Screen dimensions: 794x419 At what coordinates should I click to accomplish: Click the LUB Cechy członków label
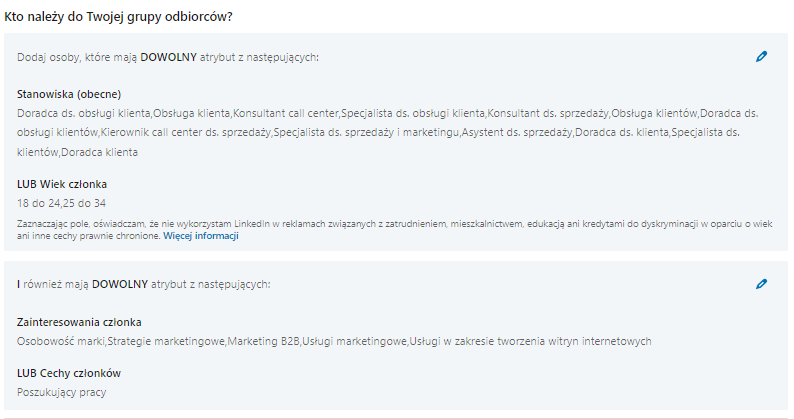[69, 373]
